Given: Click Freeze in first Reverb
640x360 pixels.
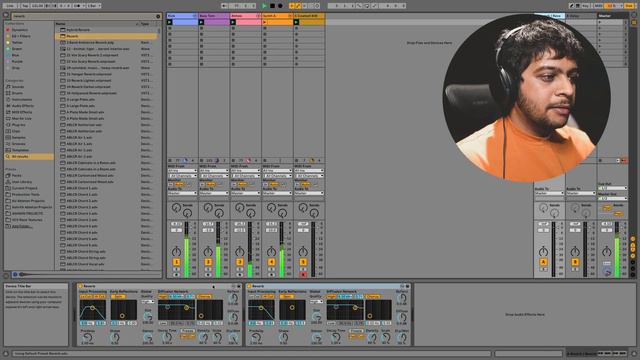Looking at the screenshot, I should [187, 331].
